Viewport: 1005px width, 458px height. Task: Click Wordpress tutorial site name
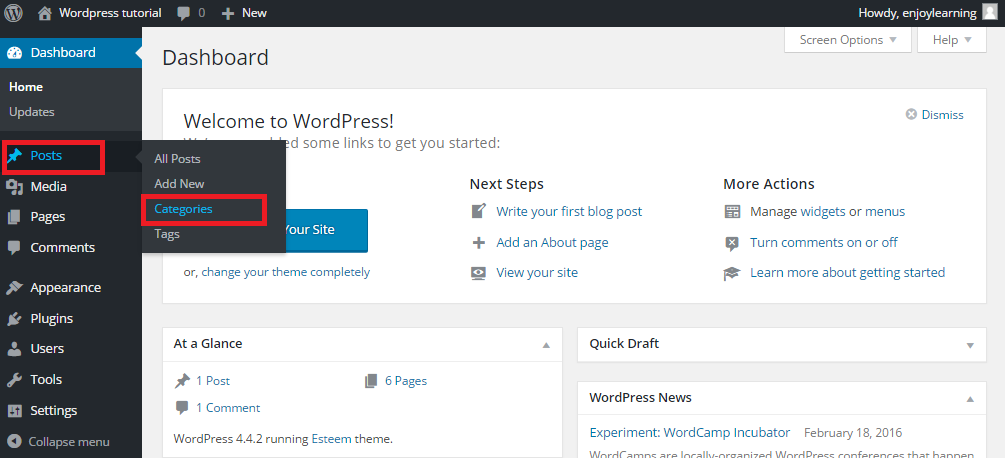point(110,13)
